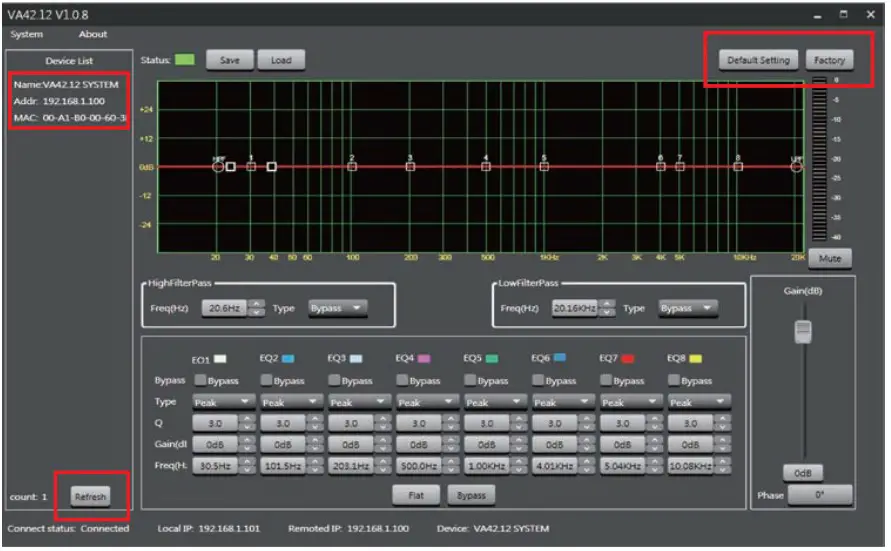Select the HPF circle node on graph
Viewport: 891px width, 551px height.
coord(218,166)
